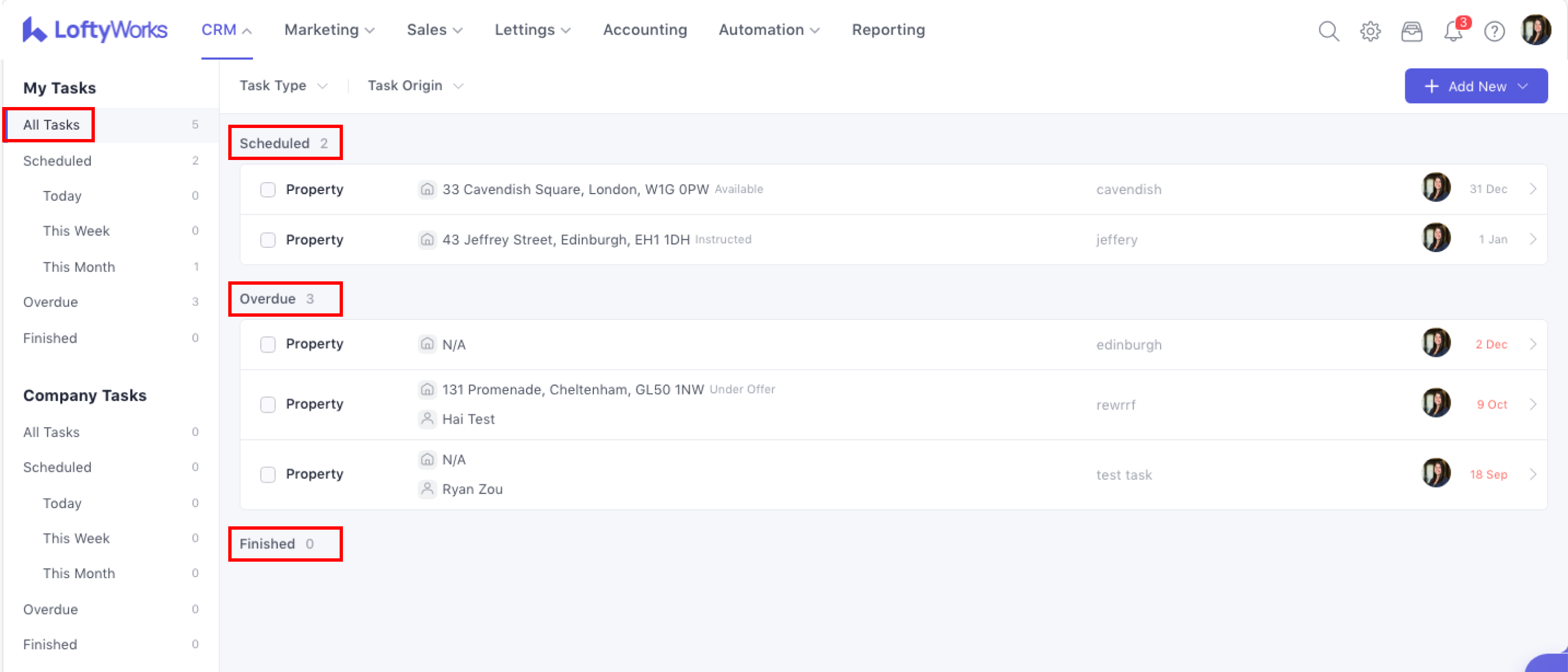
Task: Expand the Add New button menu
Action: pos(1475,86)
